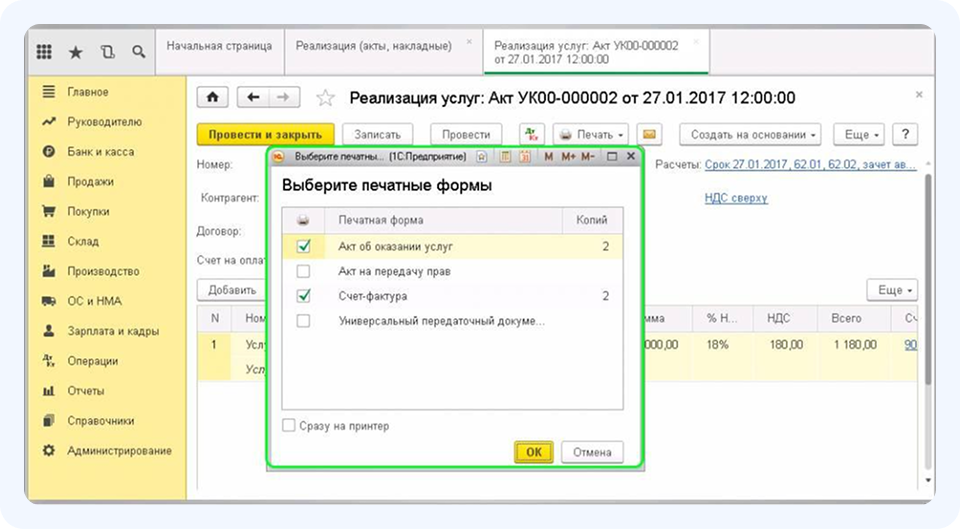
Task: Go to home page via house icon
Action: (213, 98)
